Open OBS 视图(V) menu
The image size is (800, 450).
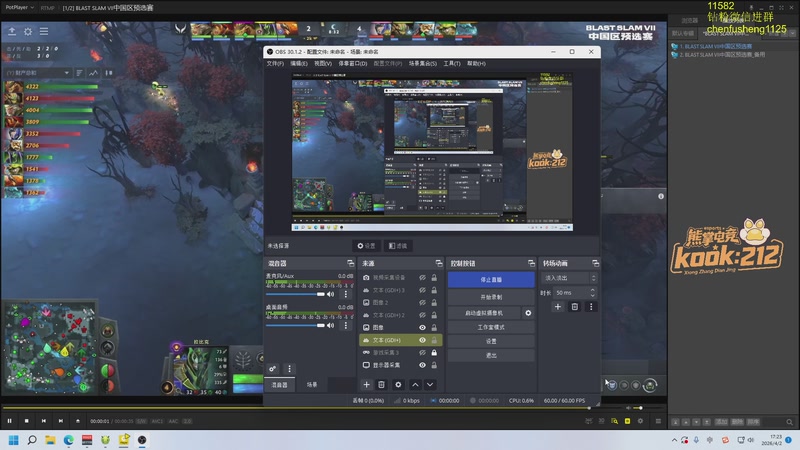click(323, 63)
